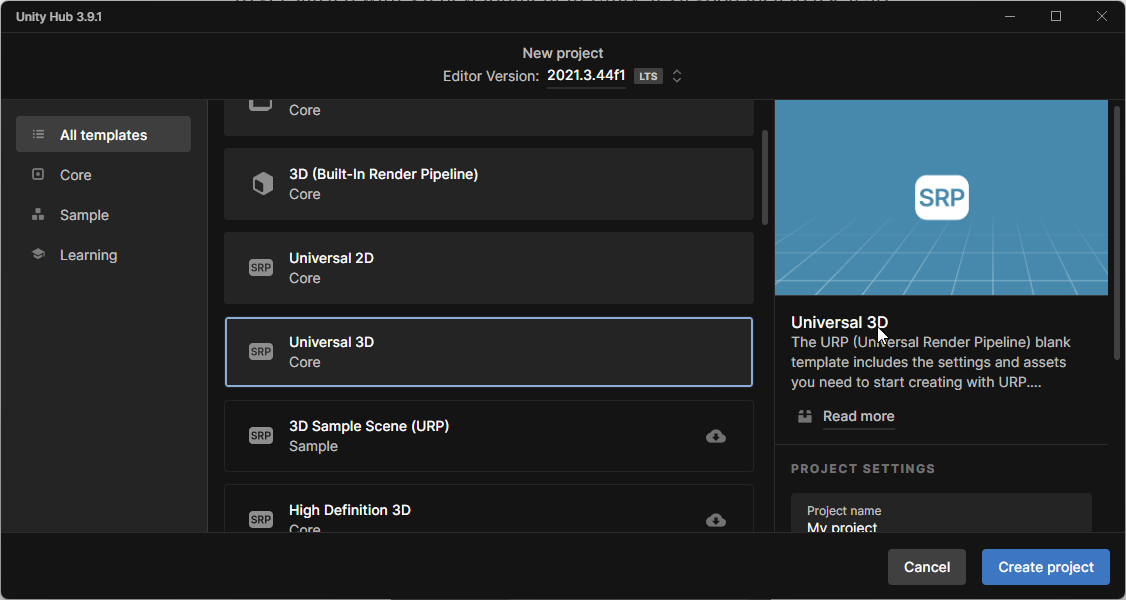
Task: Select the Universal 3D template entry
Action: [489, 351]
